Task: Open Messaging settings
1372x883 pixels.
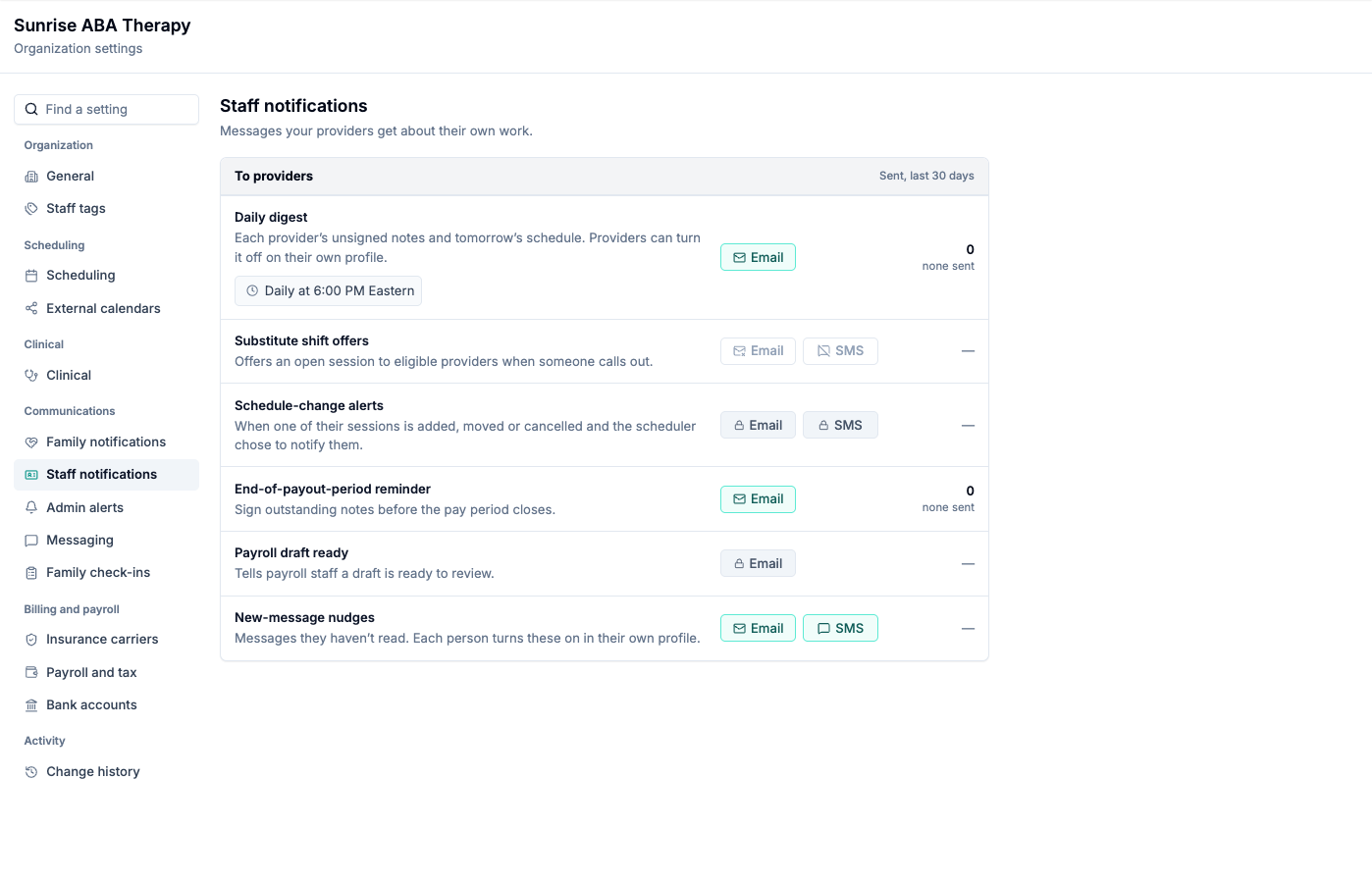Action: (x=106, y=541)
